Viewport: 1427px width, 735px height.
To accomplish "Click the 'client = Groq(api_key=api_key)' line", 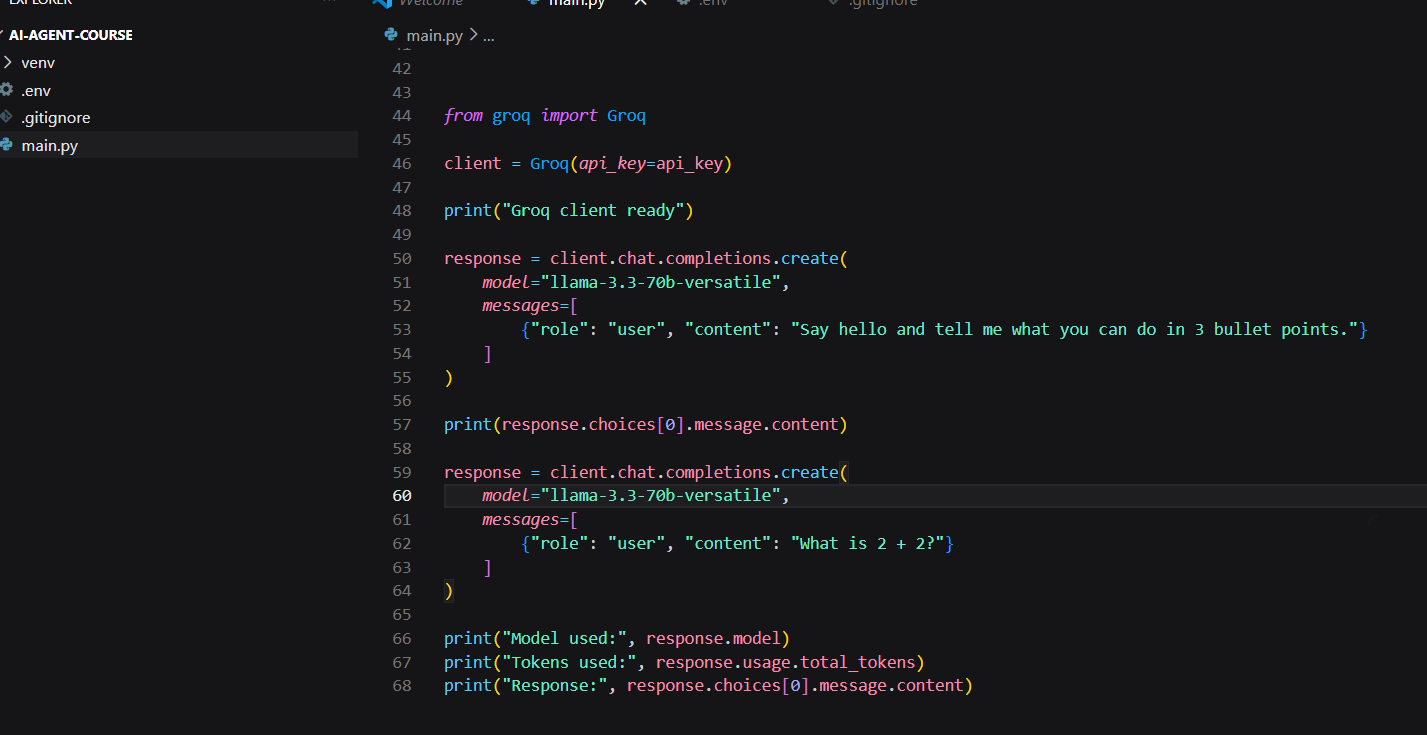I will tap(588, 163).
